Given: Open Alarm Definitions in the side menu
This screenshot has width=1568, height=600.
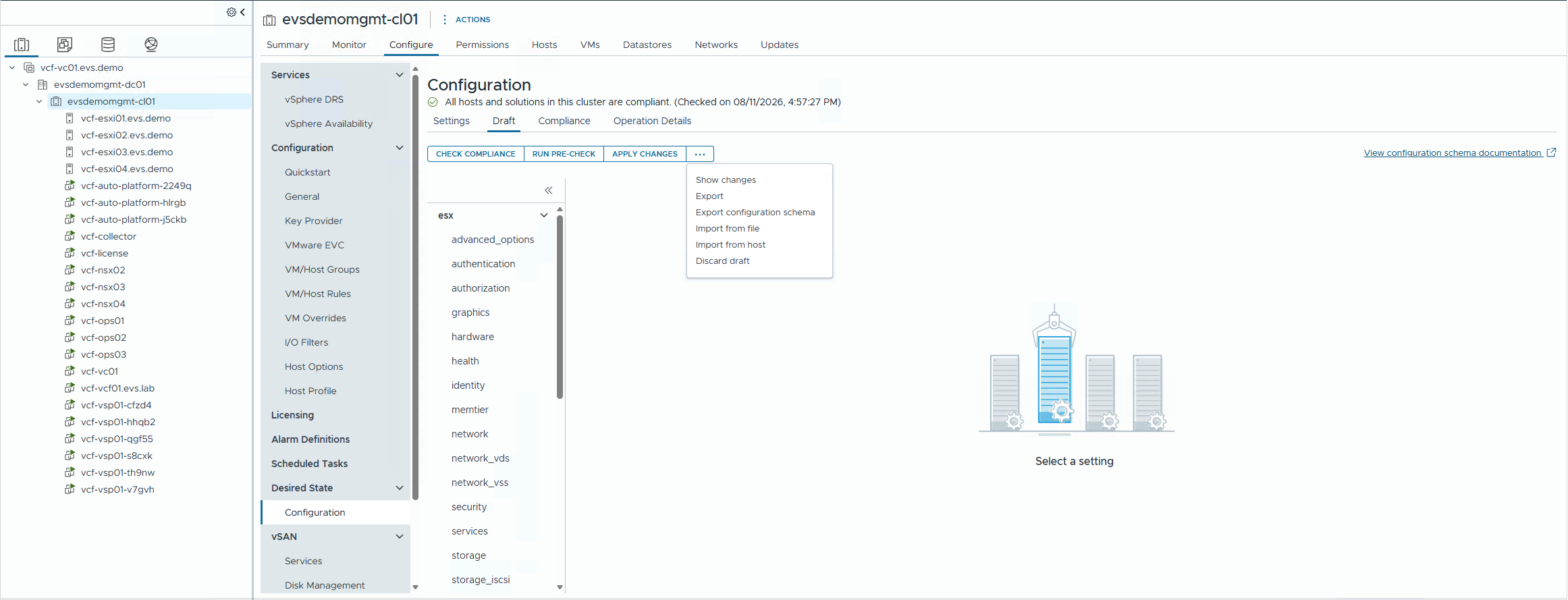Looking at the screenshot, I should (310, 439).
